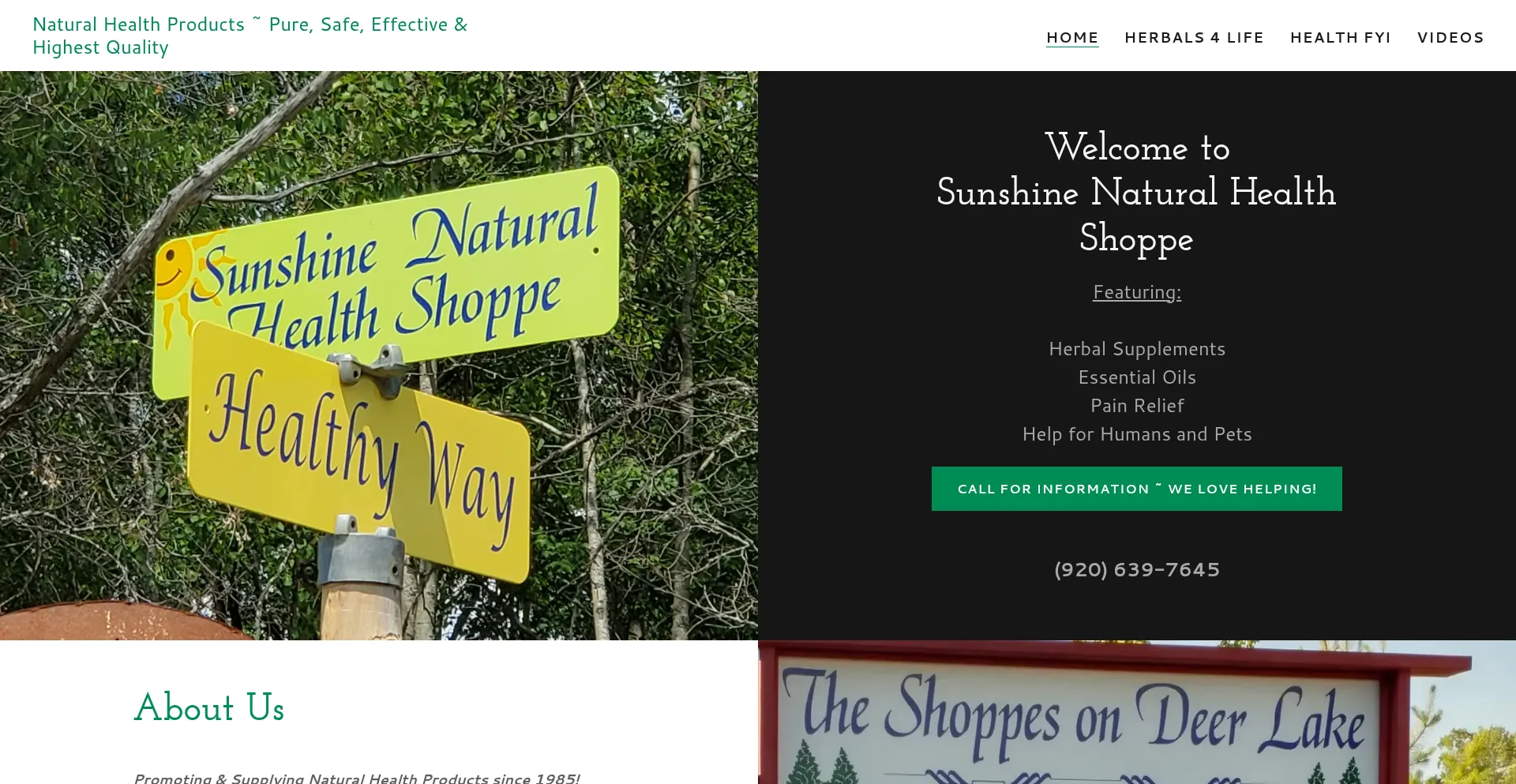Image resolution: width=1516 pixels, height=784 pixels.
Task: Go to Herbals 4 Life page
Action: [x=1194, y=37]
